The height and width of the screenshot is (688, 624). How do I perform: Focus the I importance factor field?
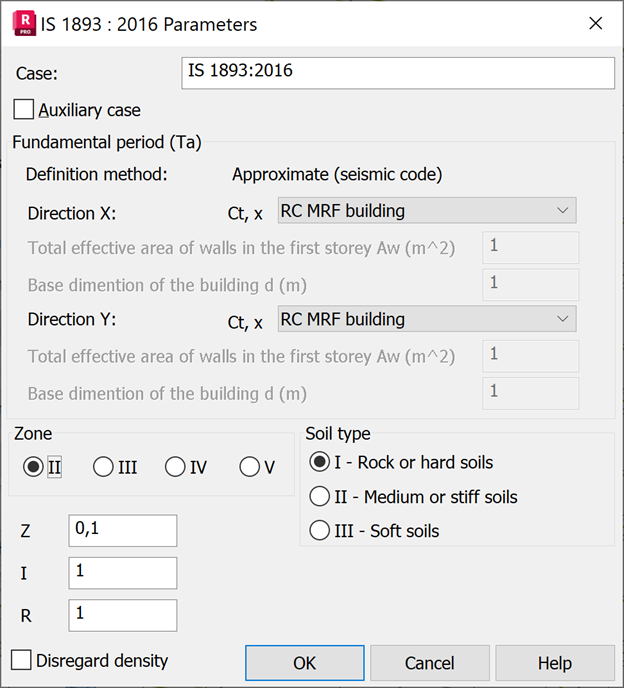point(122,573)
